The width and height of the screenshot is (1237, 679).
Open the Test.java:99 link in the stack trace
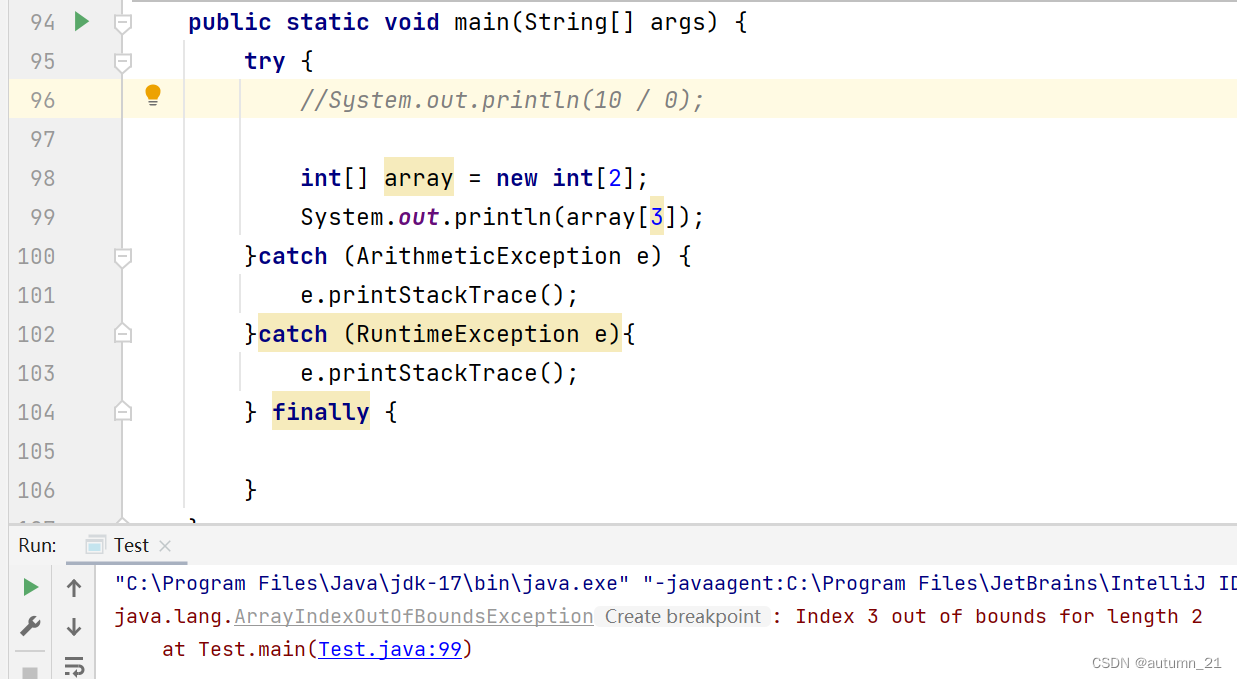(x=390, y=649)
